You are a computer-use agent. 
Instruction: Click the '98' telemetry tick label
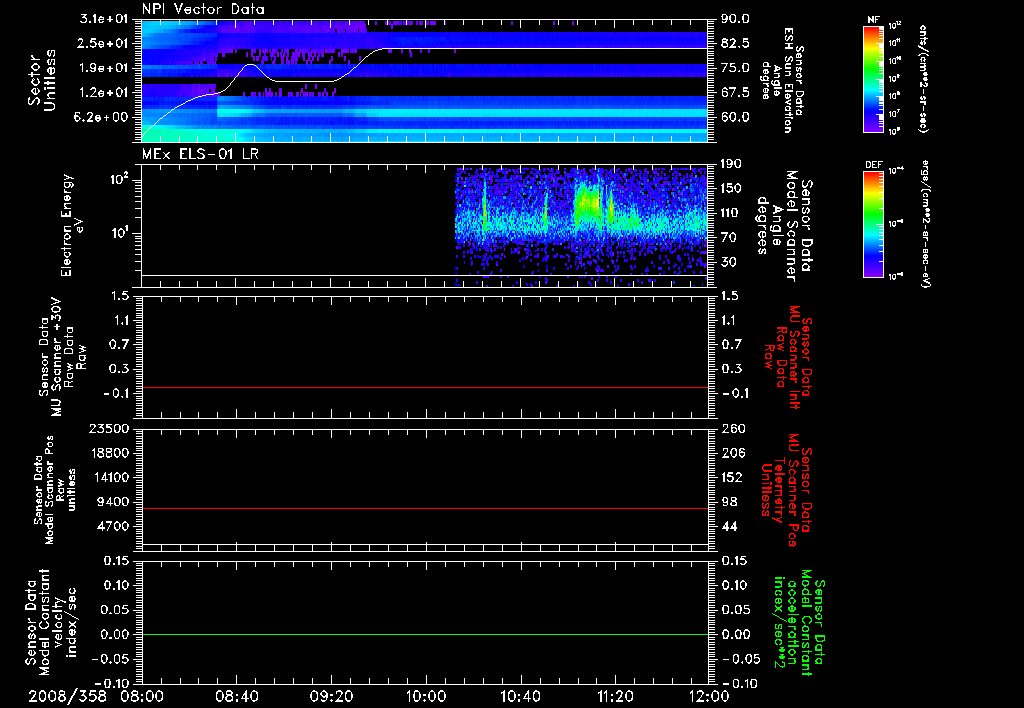tap(729, 502)
